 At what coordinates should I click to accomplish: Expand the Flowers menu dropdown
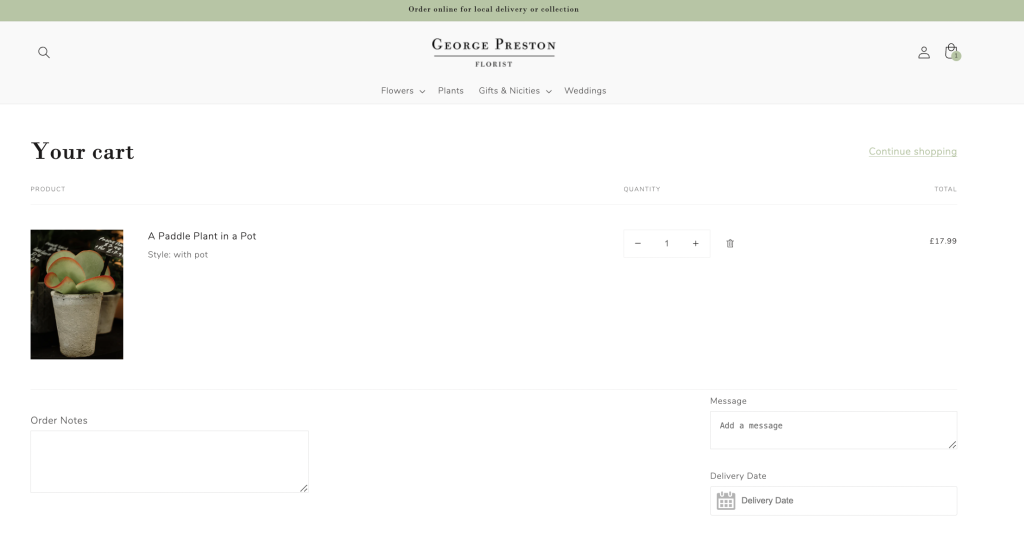click(x=403, y=91)
